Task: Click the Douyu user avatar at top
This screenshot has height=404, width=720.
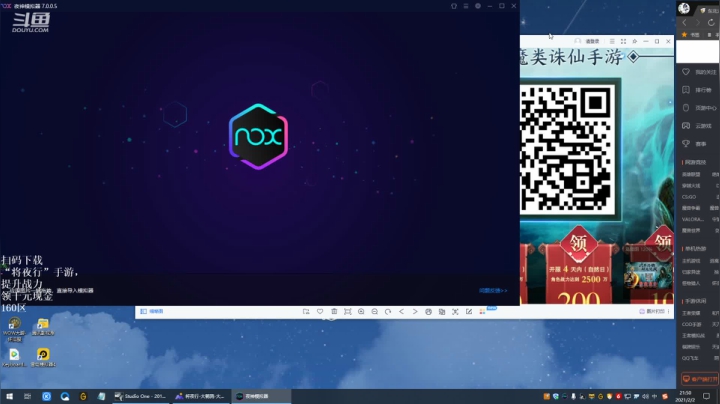Action: (684, 8)
